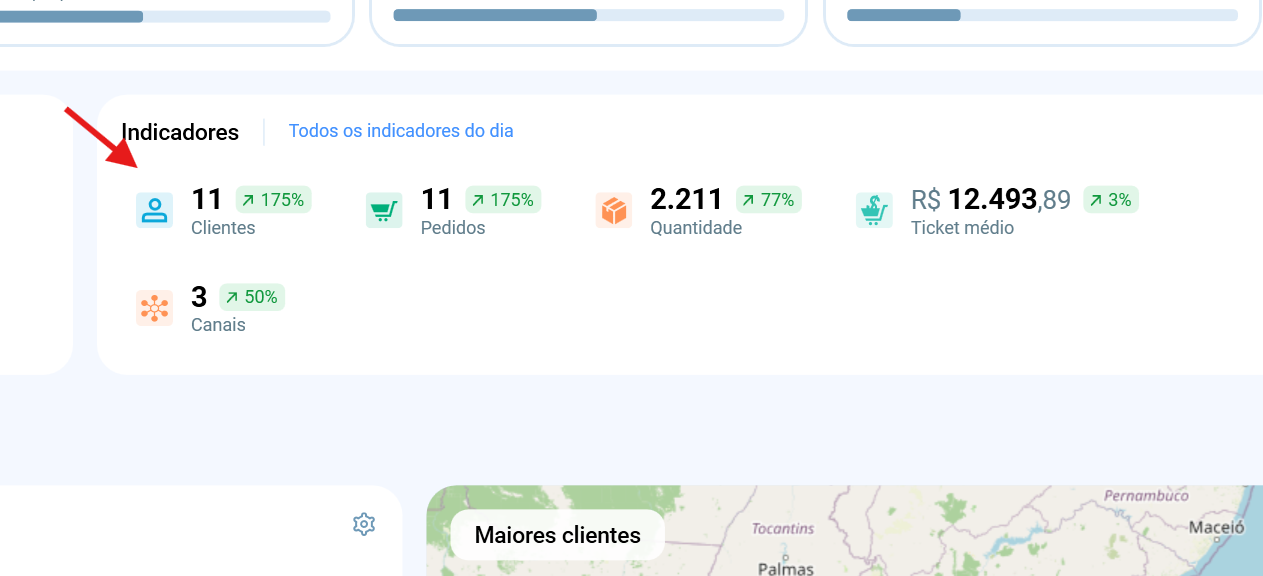Click the right card progress bar
1263x576 pixels.
(x=1042, y=15)
